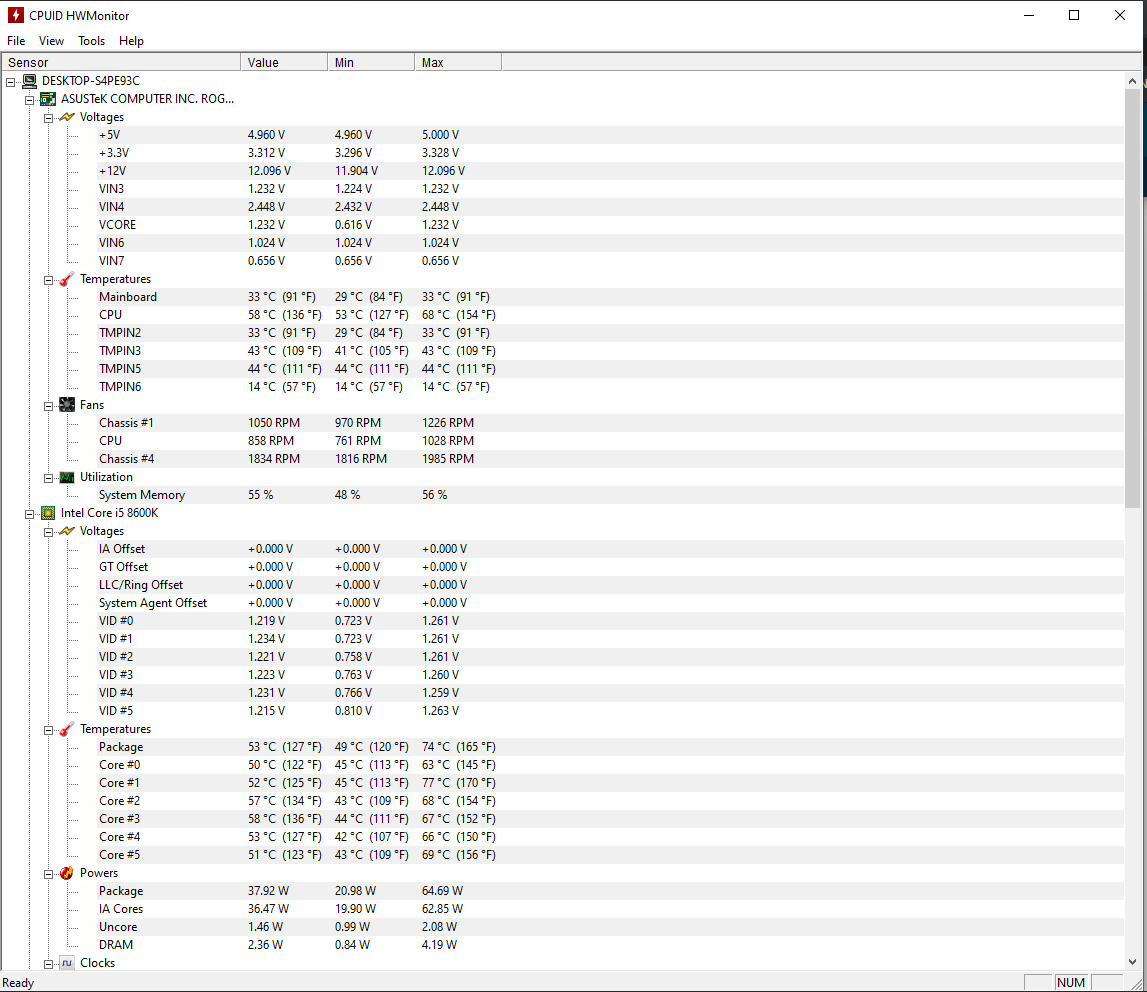Collapse the Fans group
Image resolution: width=1147 pixels, height=992 pixels.
48,406
